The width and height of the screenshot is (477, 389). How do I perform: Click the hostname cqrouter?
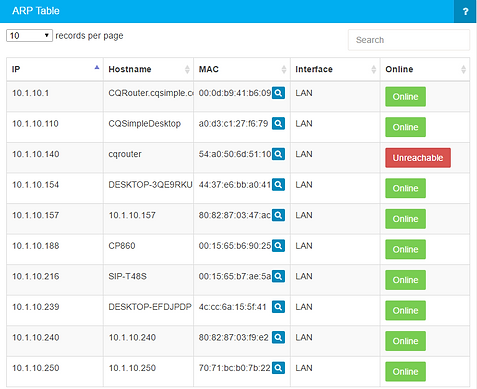click(x=125, y=154)
